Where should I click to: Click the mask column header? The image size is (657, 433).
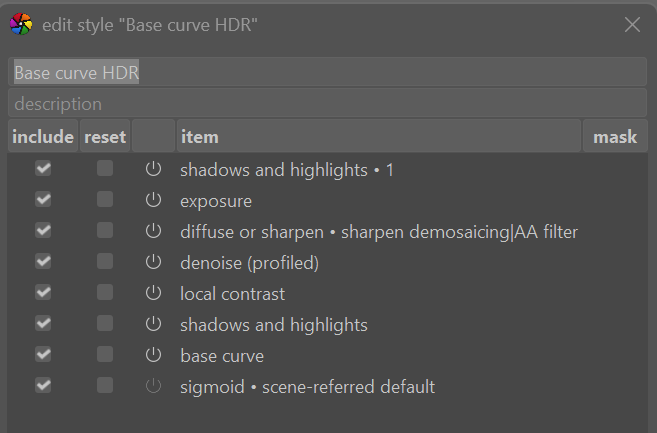pyautogui.click(x=615, y=136)
